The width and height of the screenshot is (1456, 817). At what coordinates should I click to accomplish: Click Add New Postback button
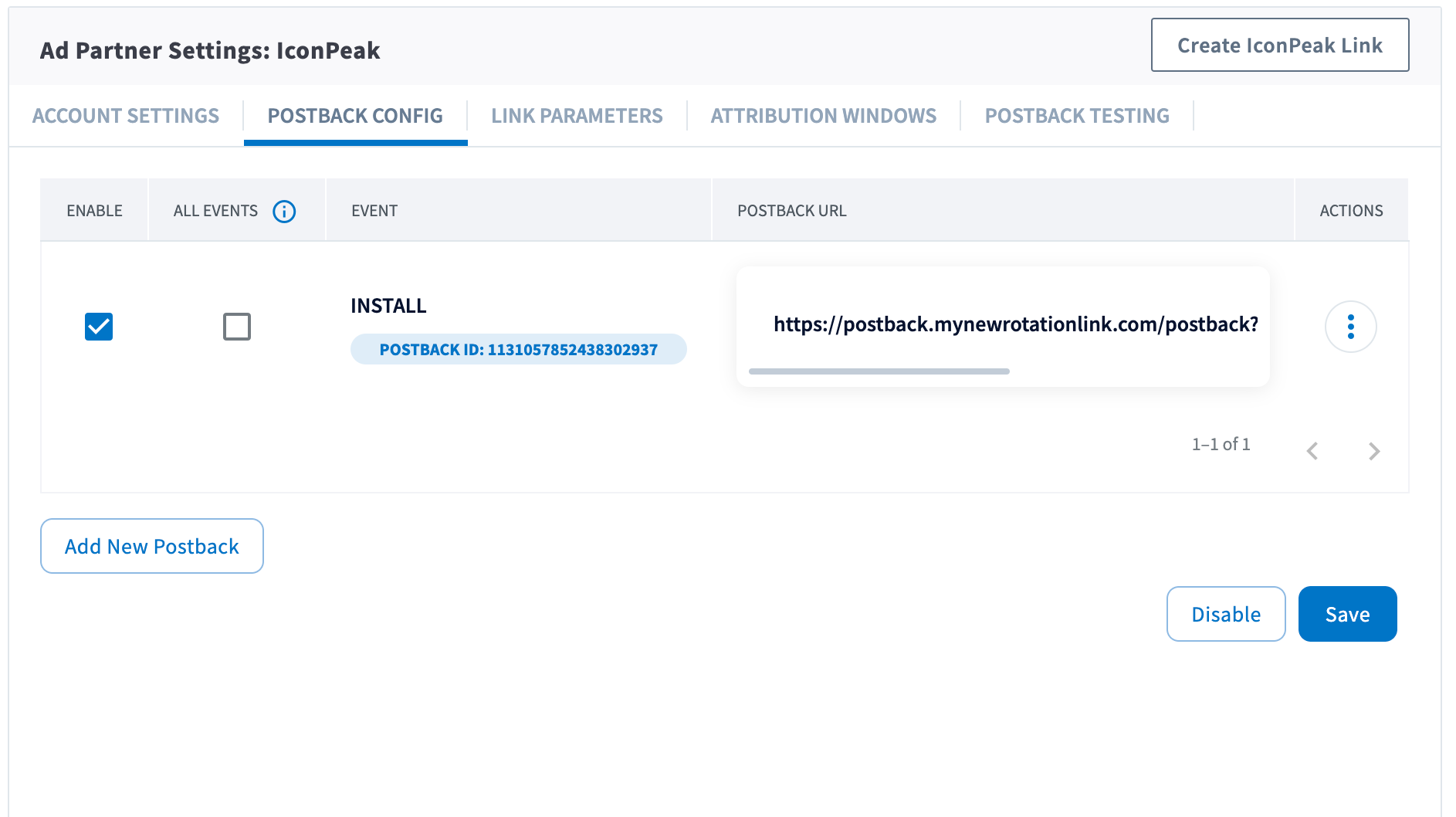tap(152, 546)
